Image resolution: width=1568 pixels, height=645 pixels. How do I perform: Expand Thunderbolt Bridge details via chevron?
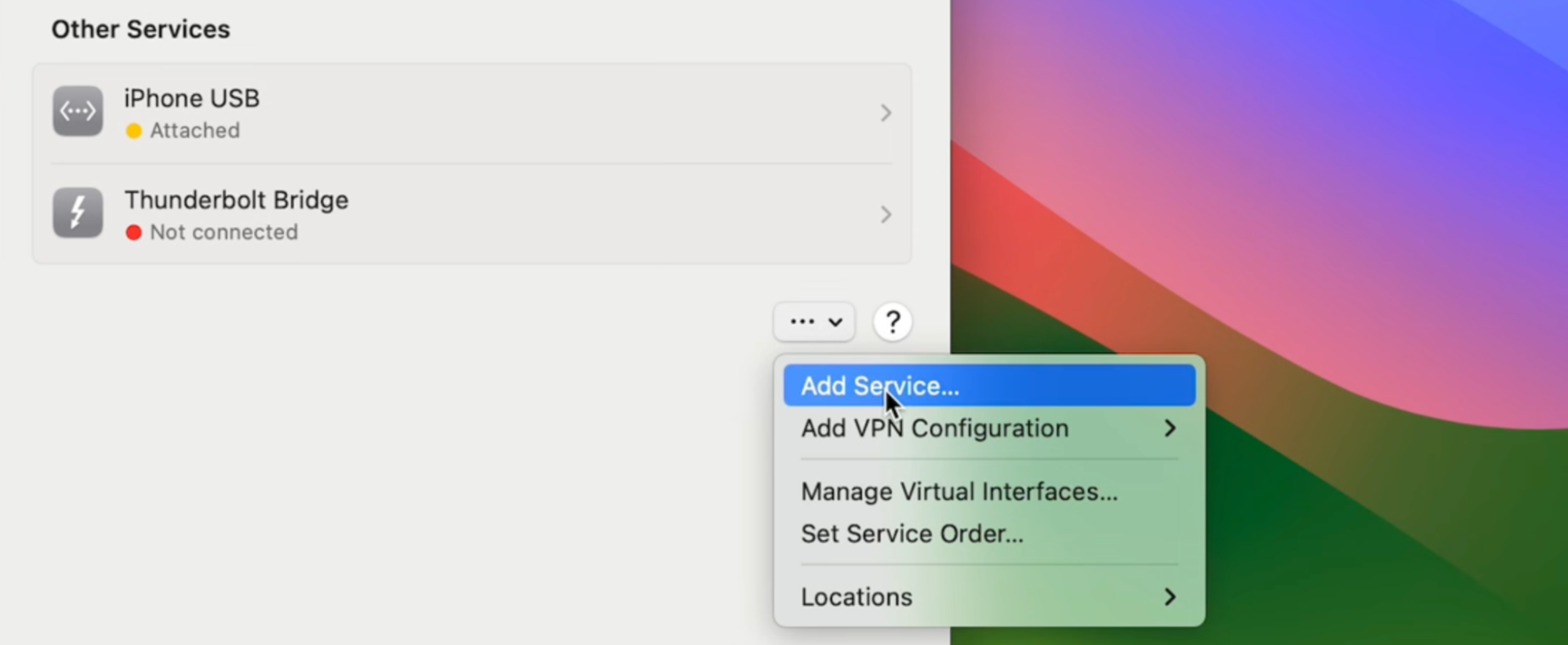[x=886, y=214]
